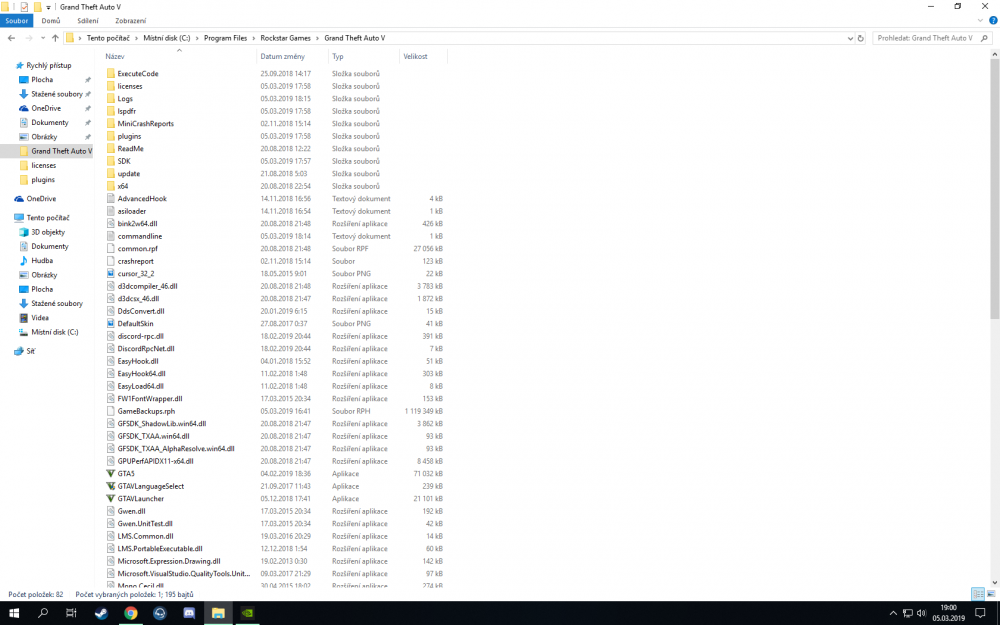Select the lspdfr folder icon

pos(110,111)
